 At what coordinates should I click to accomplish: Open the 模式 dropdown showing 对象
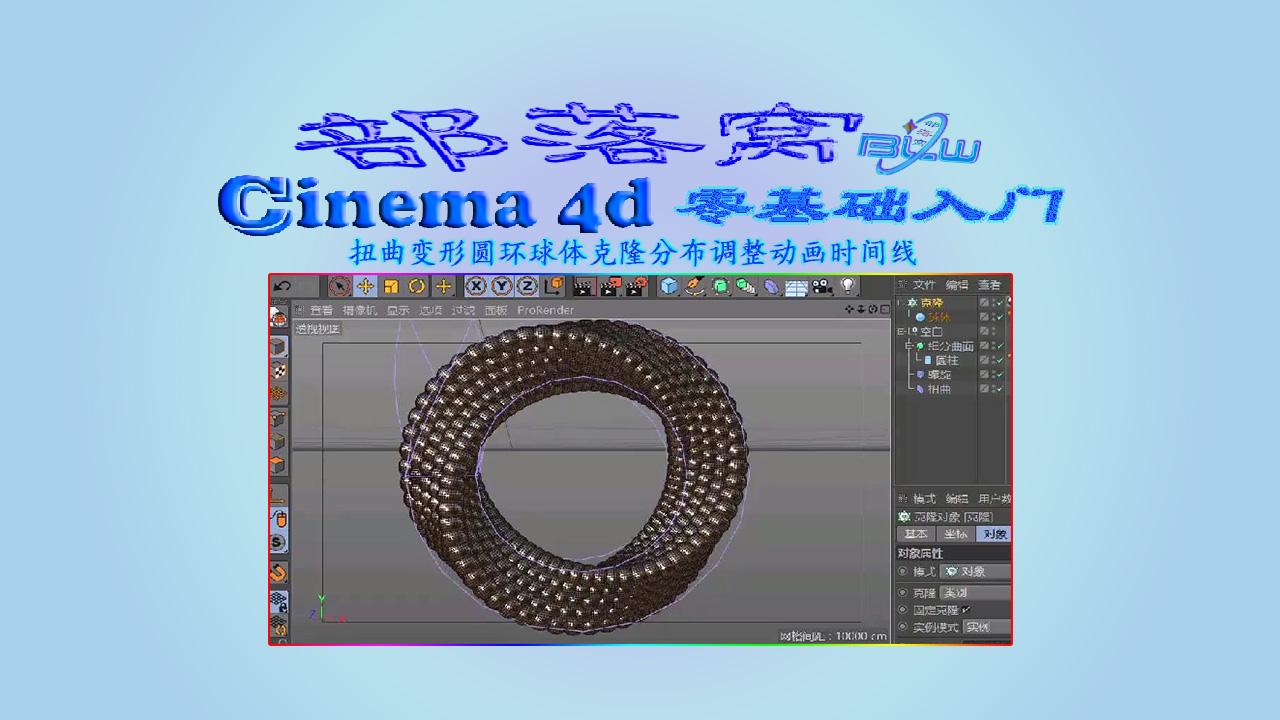pyautogui.click(x=975, y=571)
